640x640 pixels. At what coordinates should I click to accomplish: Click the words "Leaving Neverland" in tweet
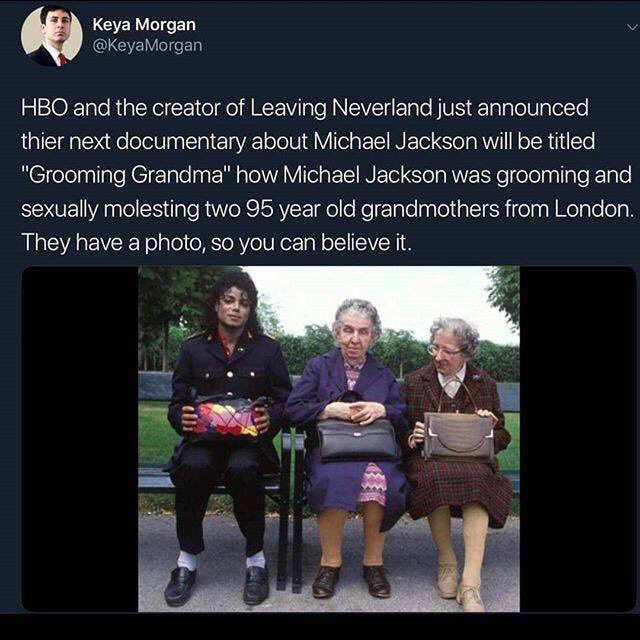click(341, 108)
